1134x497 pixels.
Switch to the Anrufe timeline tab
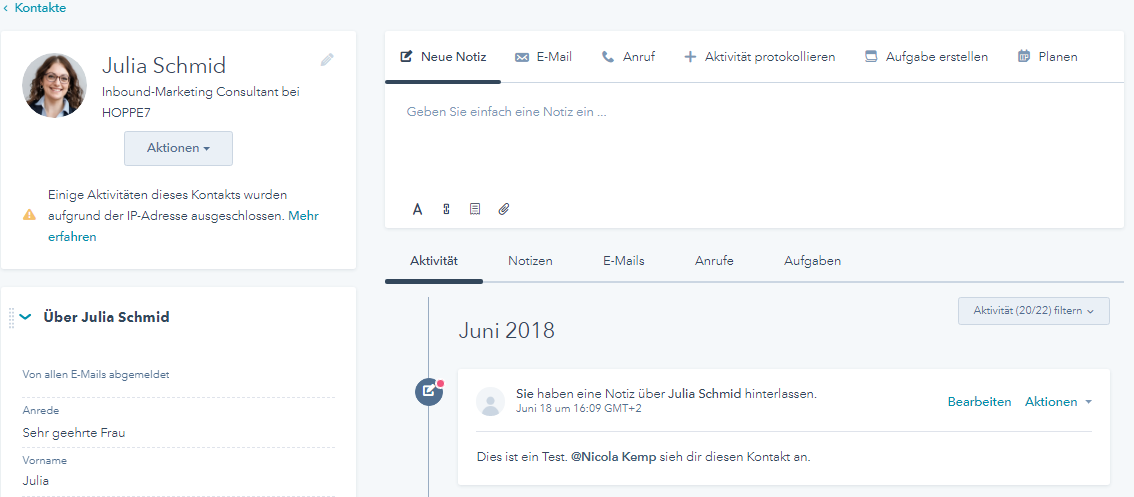(715, 261)
